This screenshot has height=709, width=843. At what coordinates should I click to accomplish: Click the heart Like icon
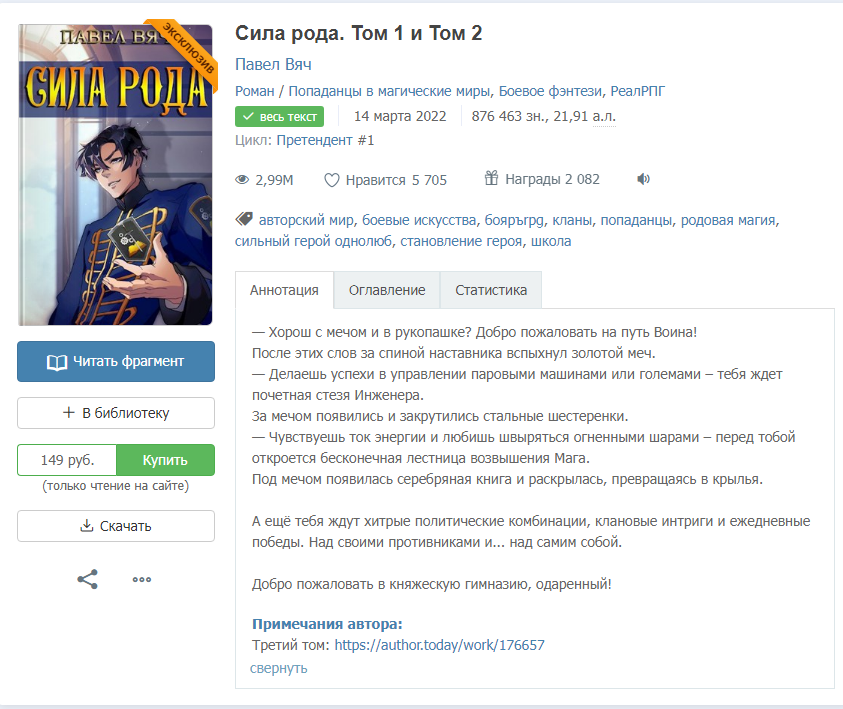pyautogui.click(x=332, y=180)
